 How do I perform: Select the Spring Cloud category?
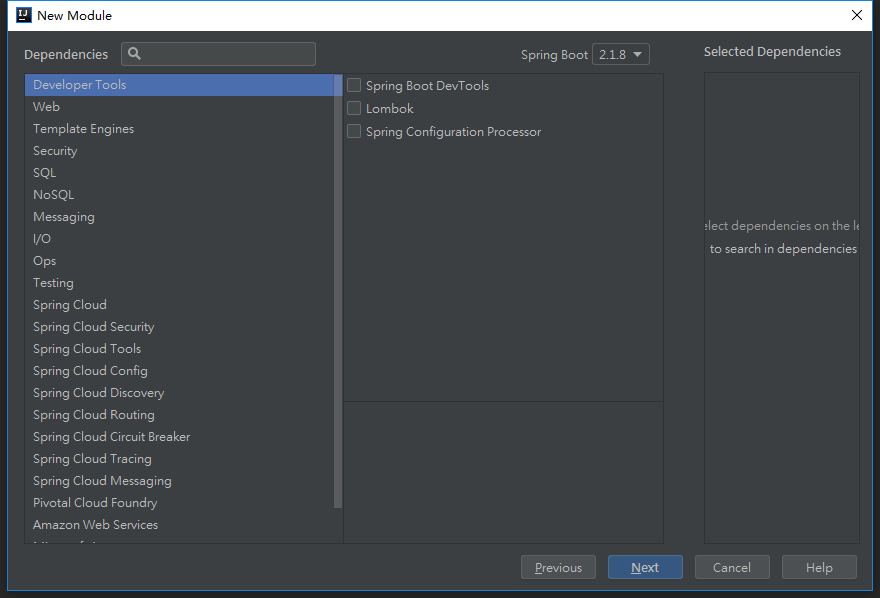[180, 305]
